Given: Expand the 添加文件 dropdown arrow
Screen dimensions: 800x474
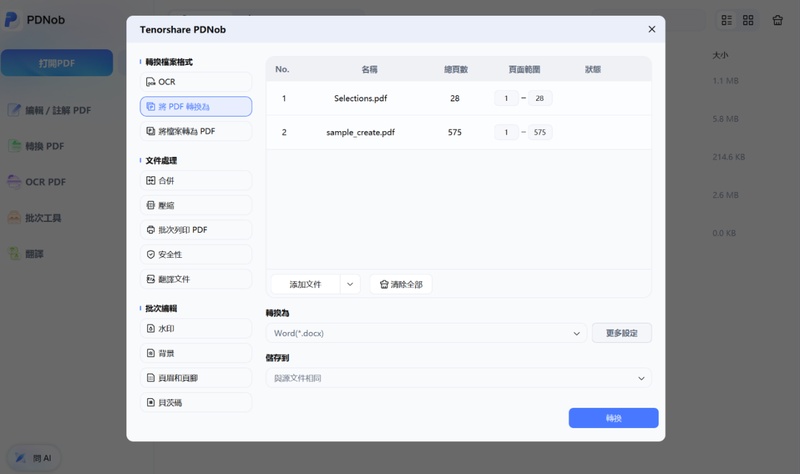Looking at the screenshot, I should click(x=350, y=284).
